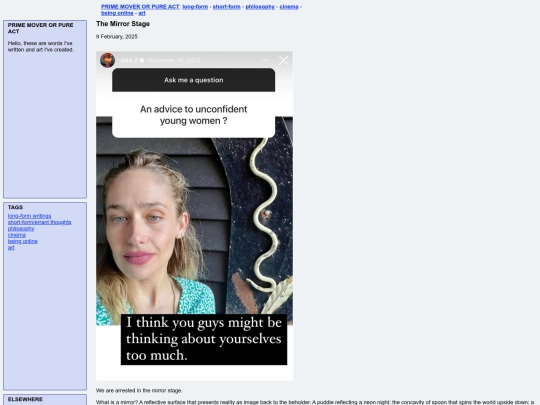Click the verified badge next to Q&A 2

coord(142,61)
